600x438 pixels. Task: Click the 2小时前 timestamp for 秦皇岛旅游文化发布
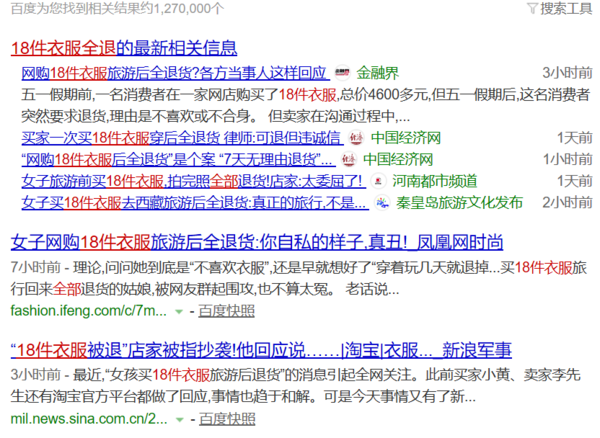pos(567,203)
